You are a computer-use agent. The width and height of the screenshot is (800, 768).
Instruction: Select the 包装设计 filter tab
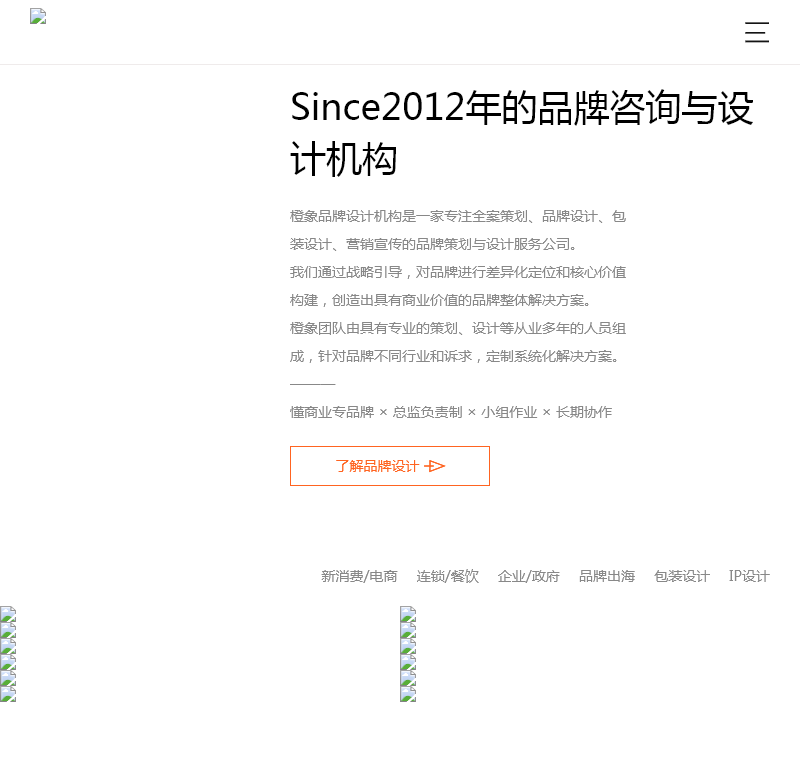coord(681,576)
